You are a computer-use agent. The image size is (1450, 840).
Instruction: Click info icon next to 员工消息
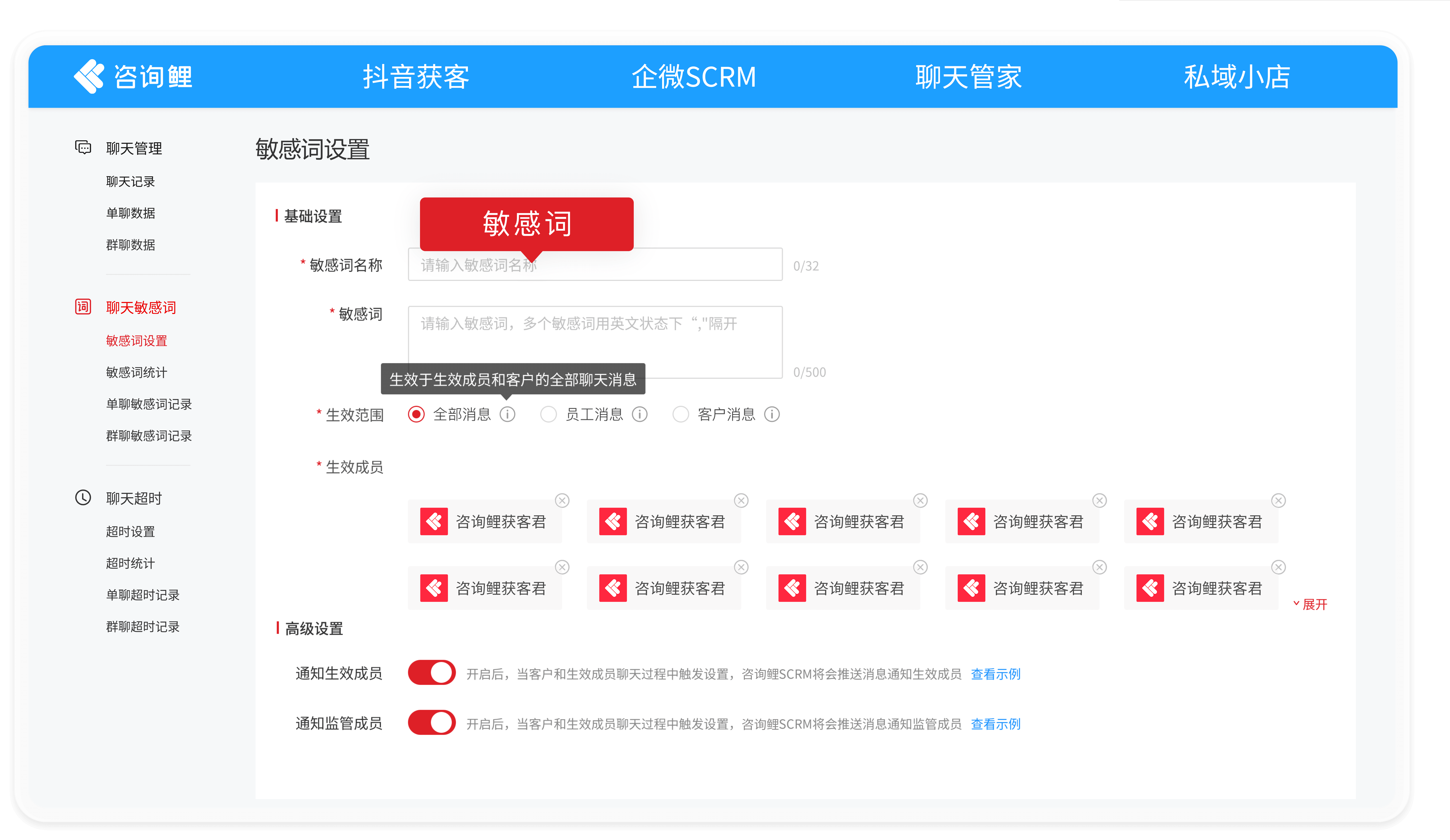[x=640, y=414]
